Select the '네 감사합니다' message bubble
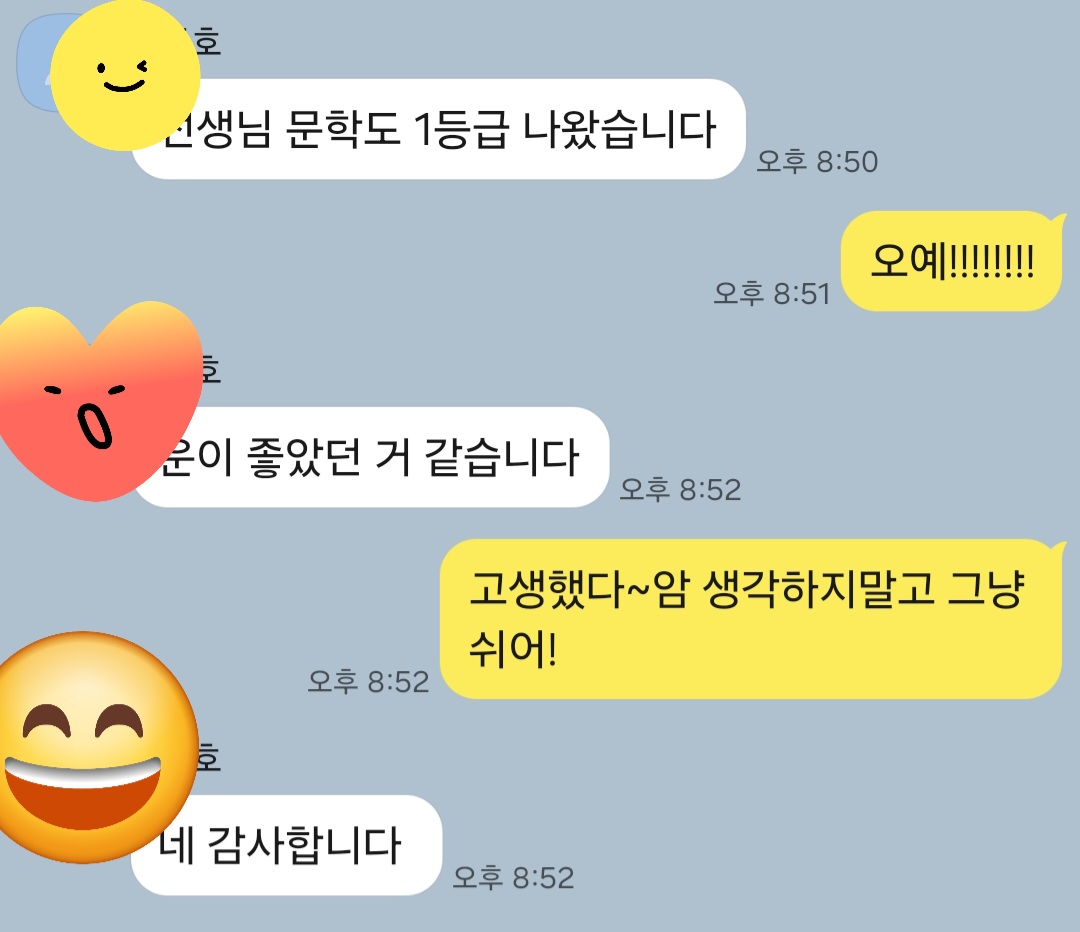The height and width of the screenshot is (932, 1080). [286, 845]
